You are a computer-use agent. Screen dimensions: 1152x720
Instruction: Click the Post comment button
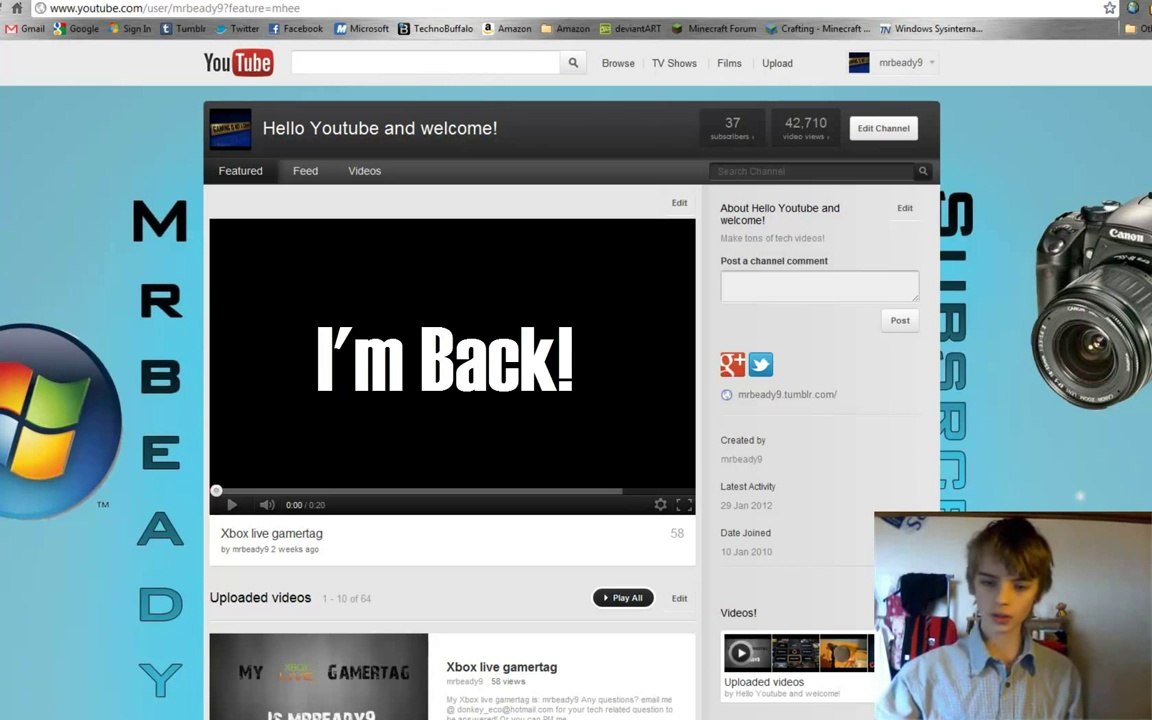900,320
